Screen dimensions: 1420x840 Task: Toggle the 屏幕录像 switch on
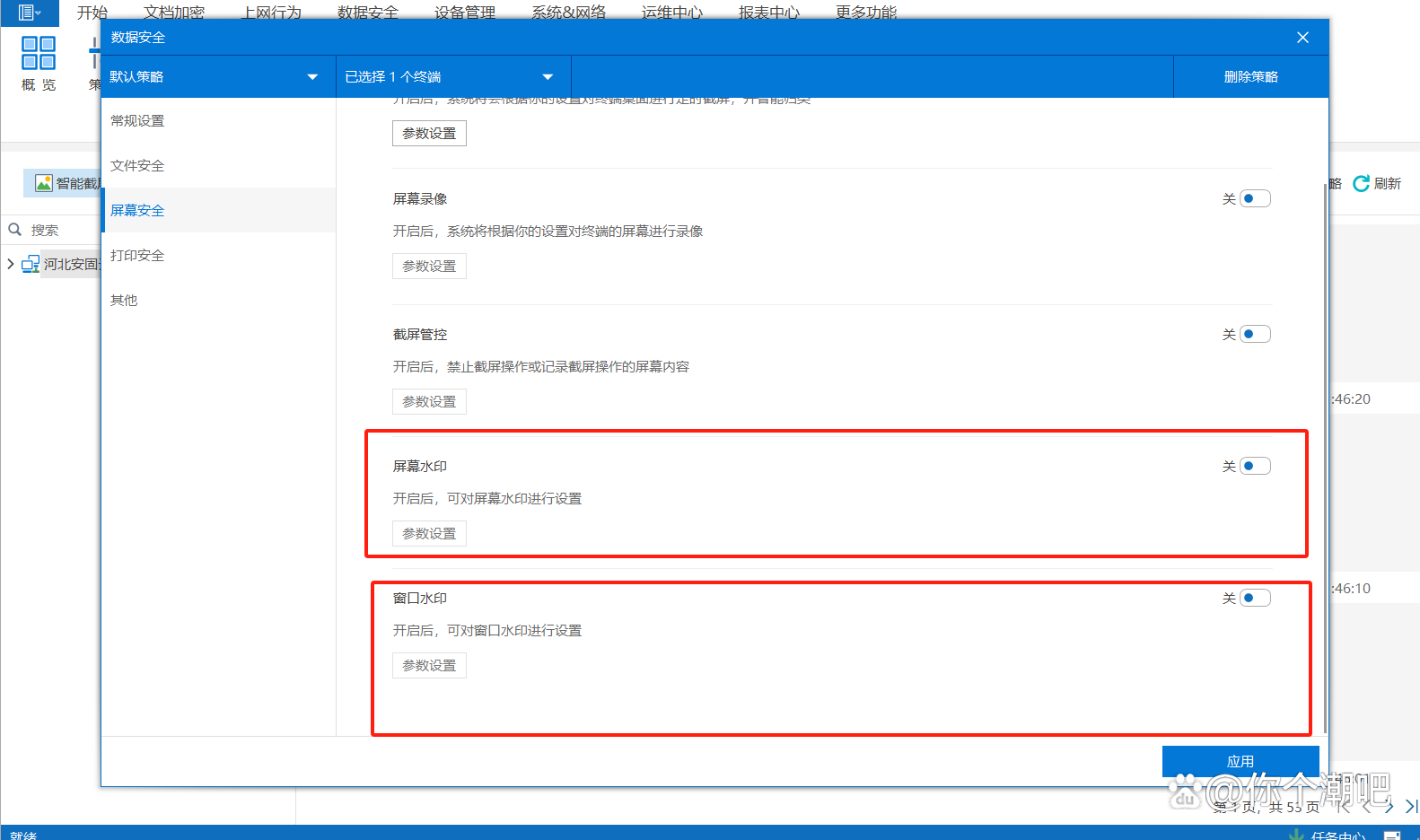click(1255, 198)
